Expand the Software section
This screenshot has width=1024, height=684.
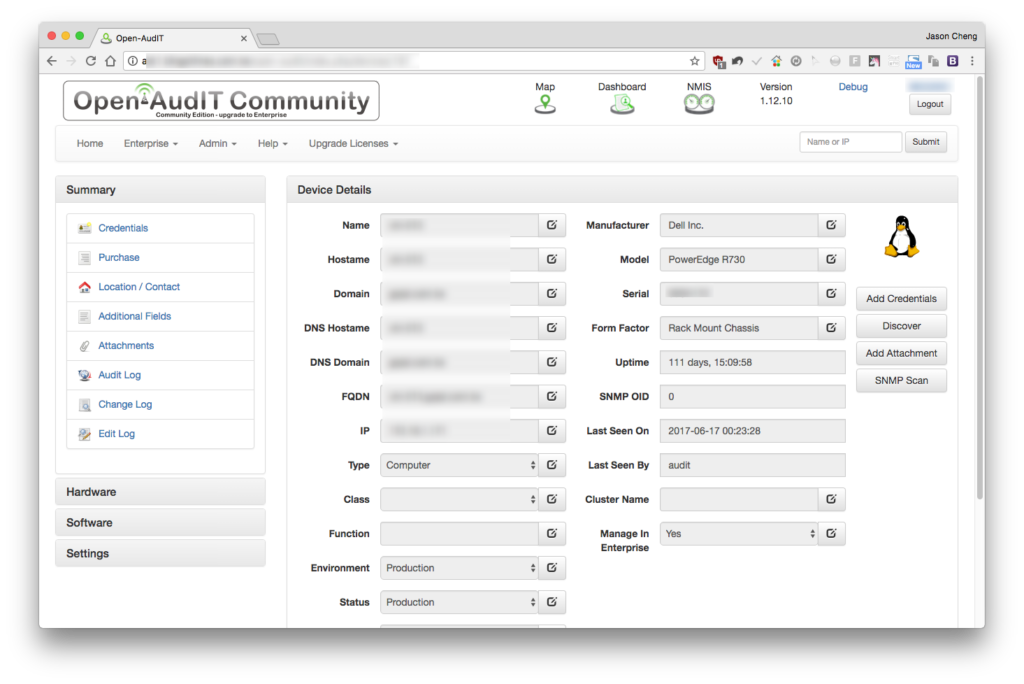(x=160, y=523)
